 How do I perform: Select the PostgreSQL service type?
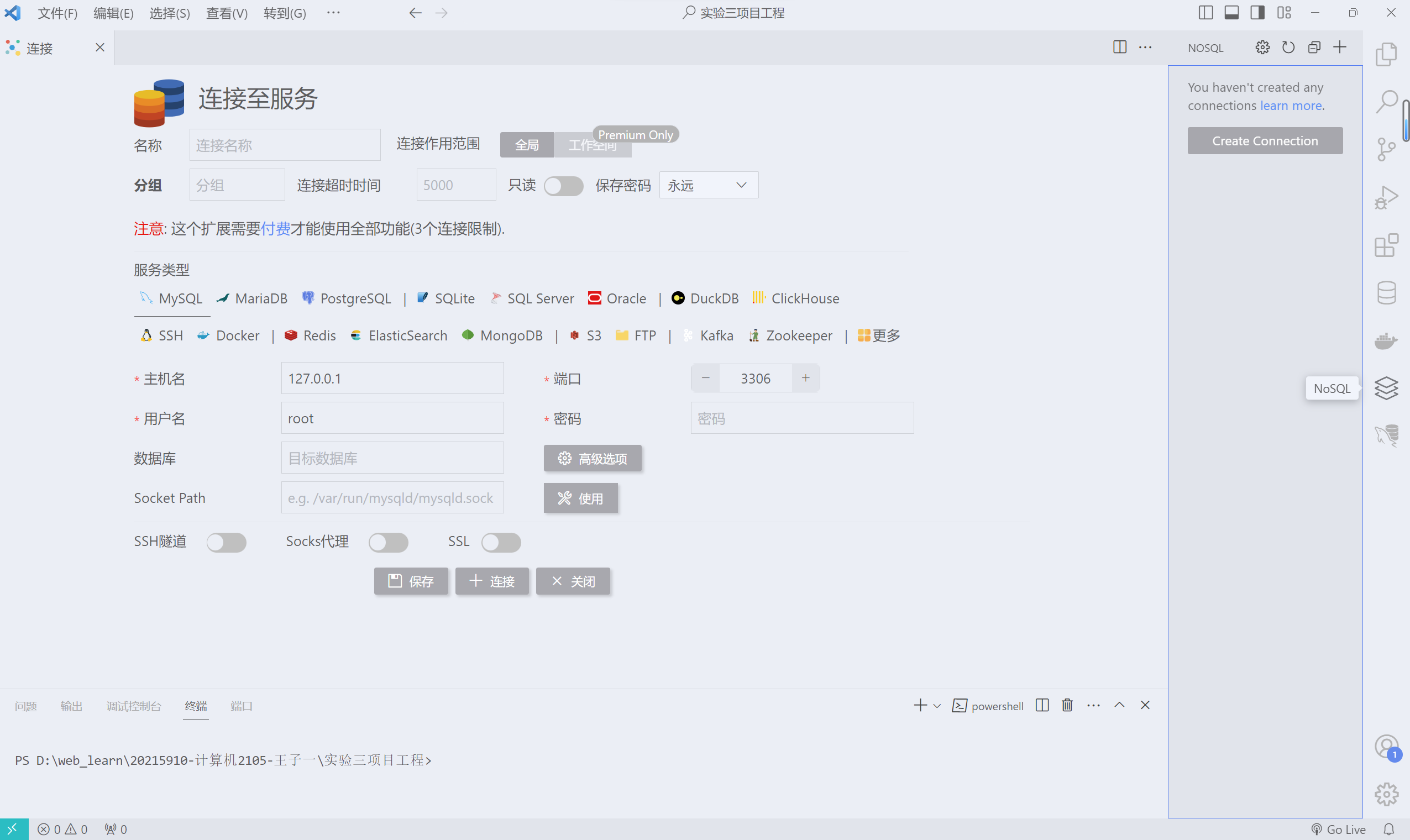[x=347, y=298]
